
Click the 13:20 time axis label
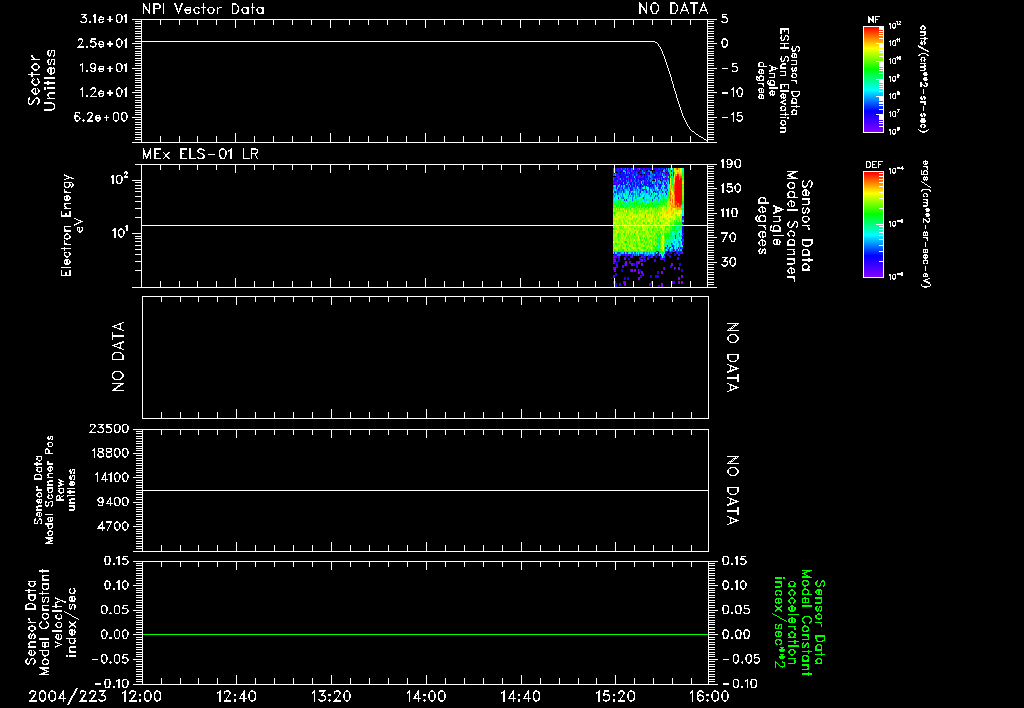[331, 696]
